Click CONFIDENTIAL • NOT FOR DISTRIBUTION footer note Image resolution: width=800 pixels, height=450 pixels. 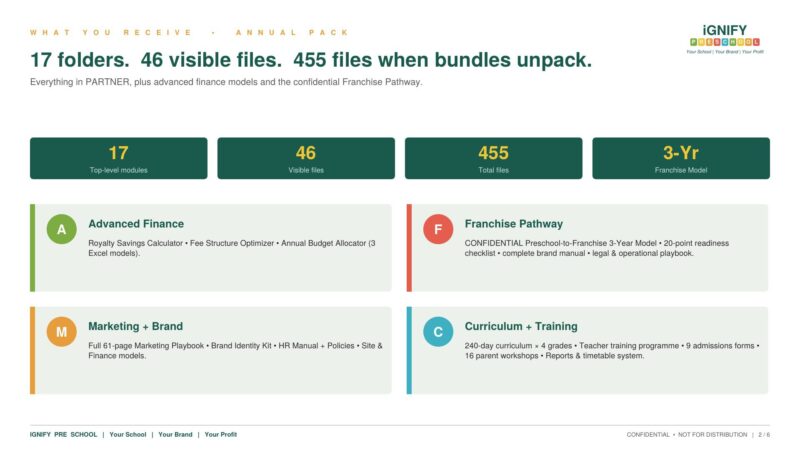(687, 435)
